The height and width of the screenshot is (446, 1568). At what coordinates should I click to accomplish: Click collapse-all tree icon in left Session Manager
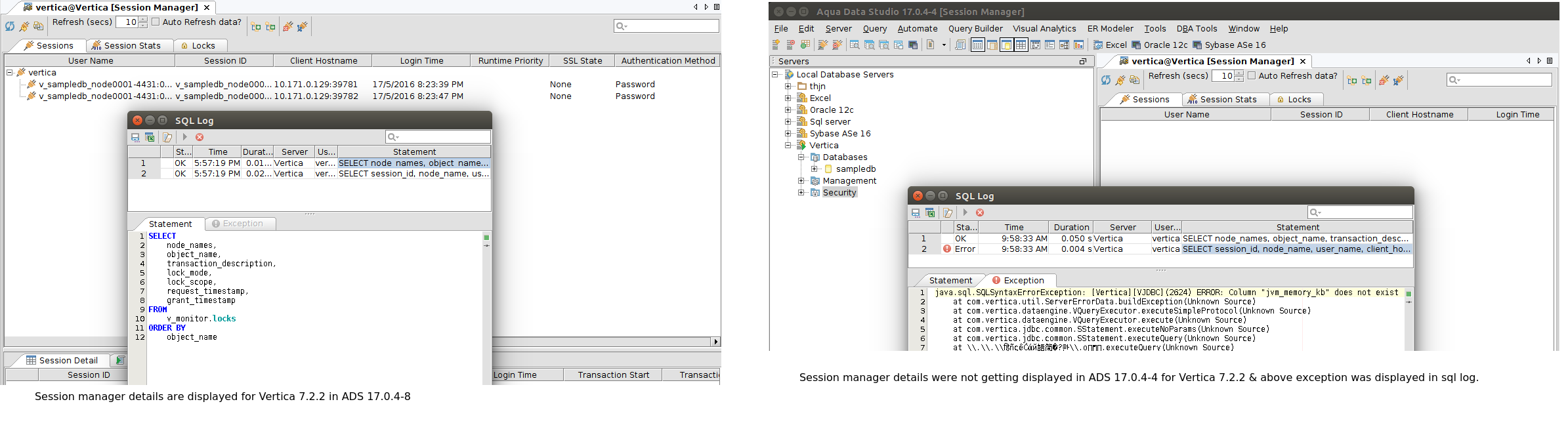click(x=270, y=26)
